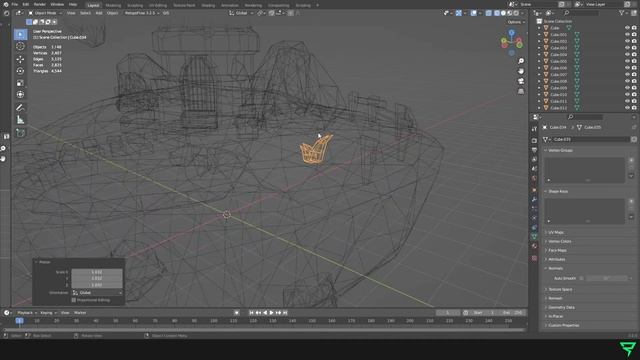Click the zoom view magnifier icon
Viewport: 640px width, 360px height.
click(521, 61)
